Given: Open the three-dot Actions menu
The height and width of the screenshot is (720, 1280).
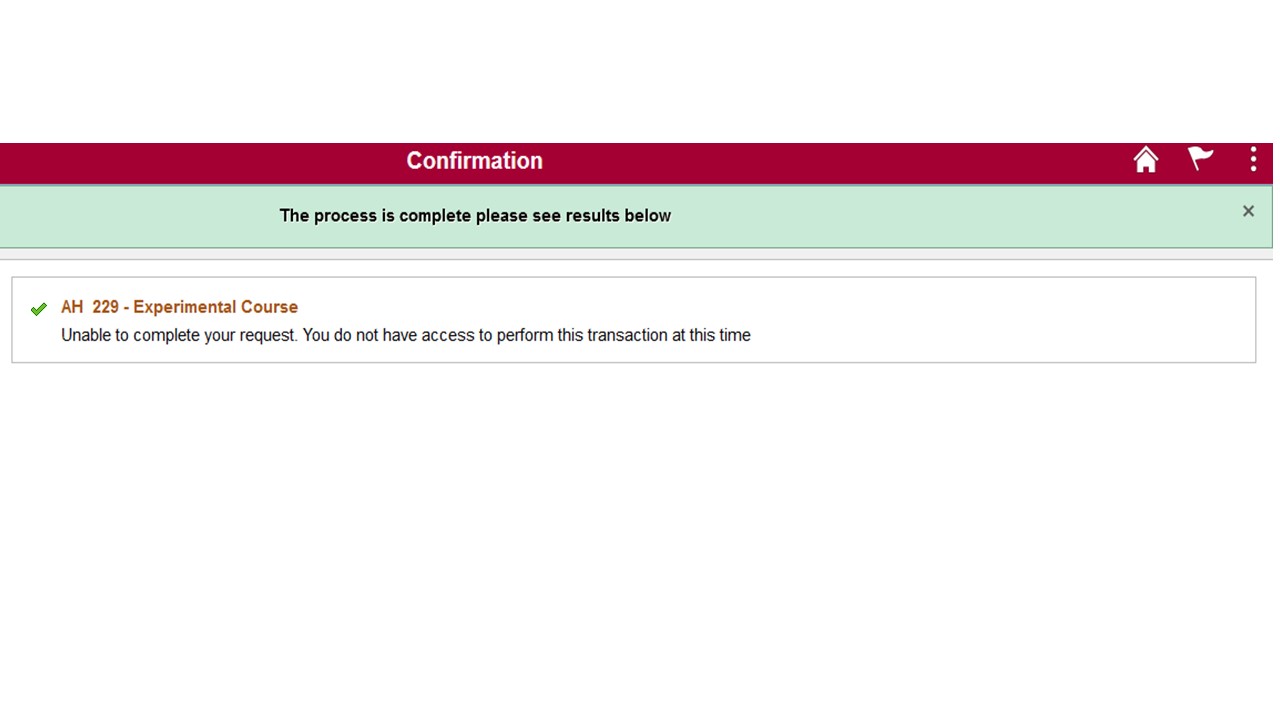Looking at the screenshot, I should coord(1253,160).
